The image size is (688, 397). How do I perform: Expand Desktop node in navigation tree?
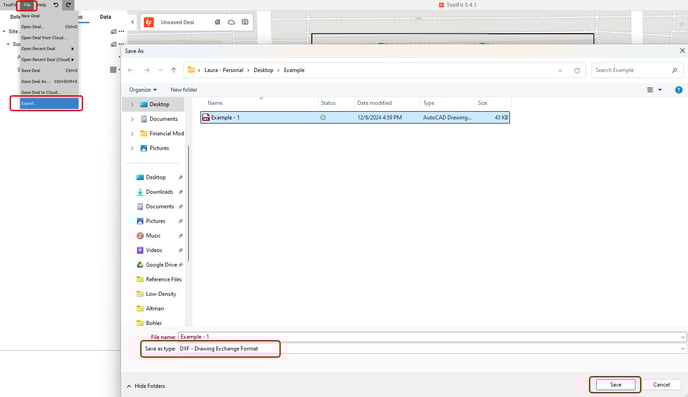click(x=132, y=104)
